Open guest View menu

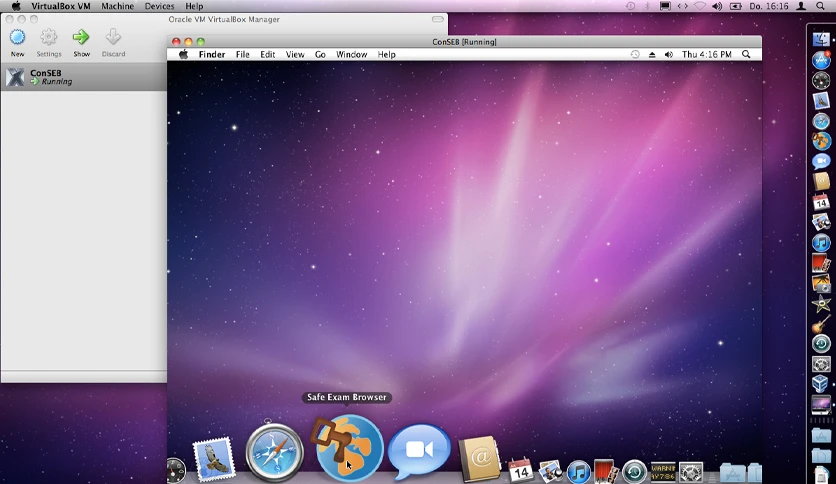[x=295, y=54]
